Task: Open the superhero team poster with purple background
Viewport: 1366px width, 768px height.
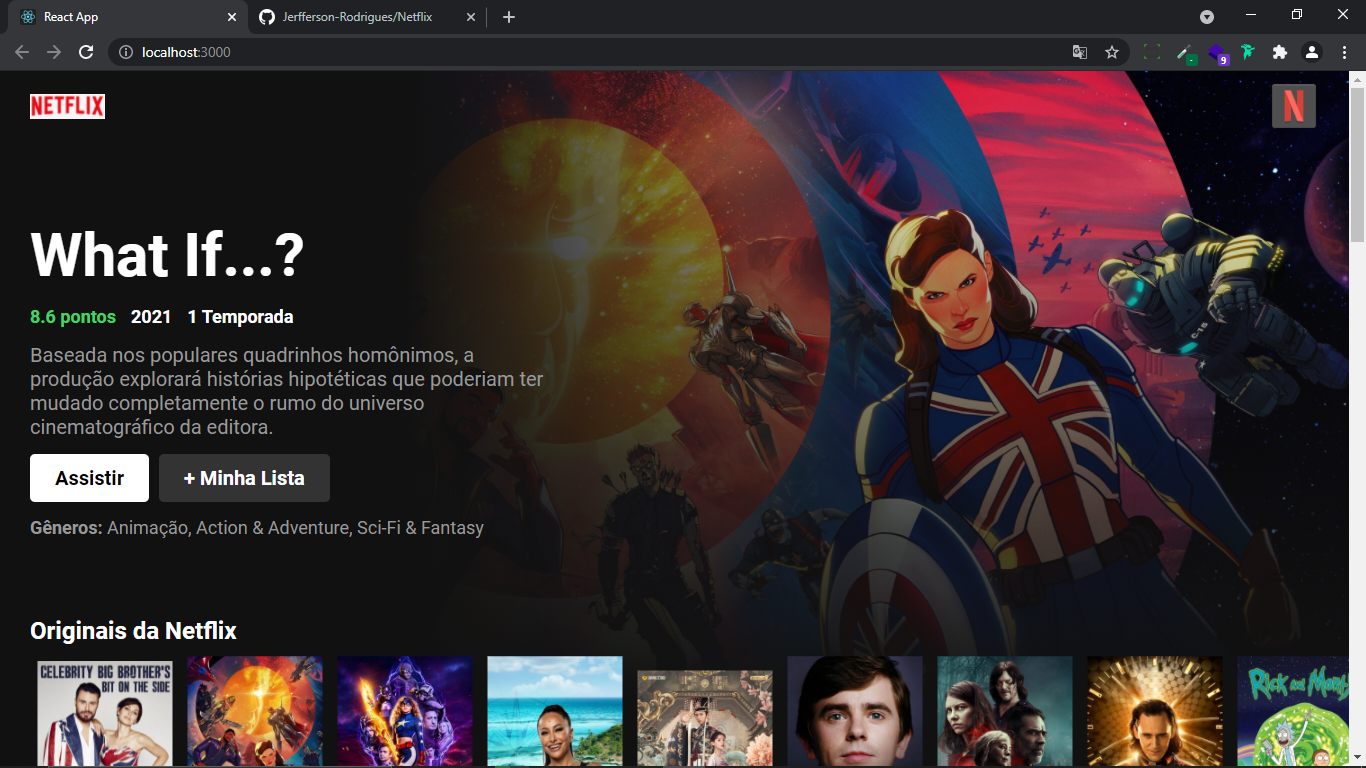Action: coord(405,711)
